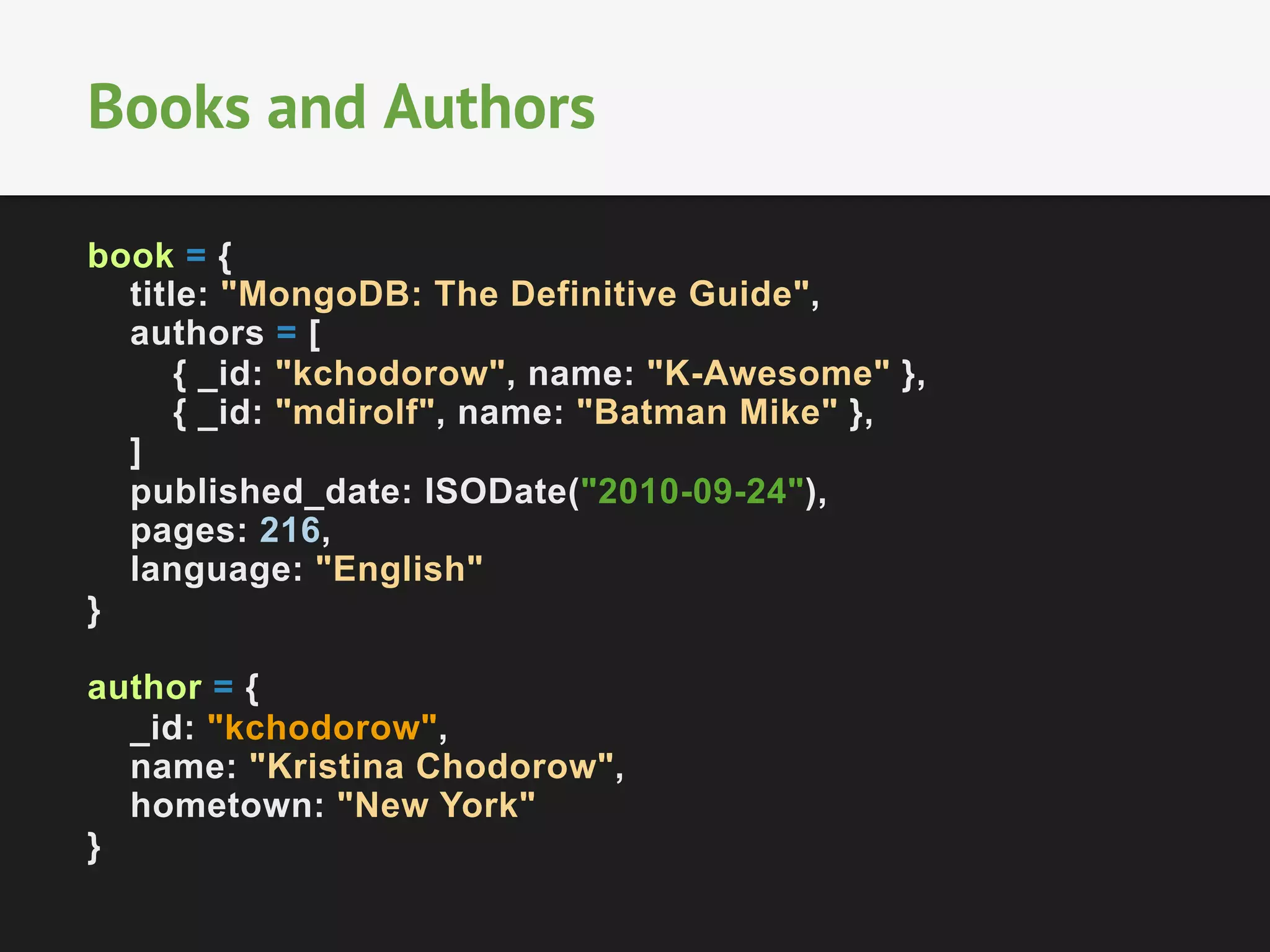Click the "Books and Authors" slide title
1270x952 pixels.
coord(342,107)
